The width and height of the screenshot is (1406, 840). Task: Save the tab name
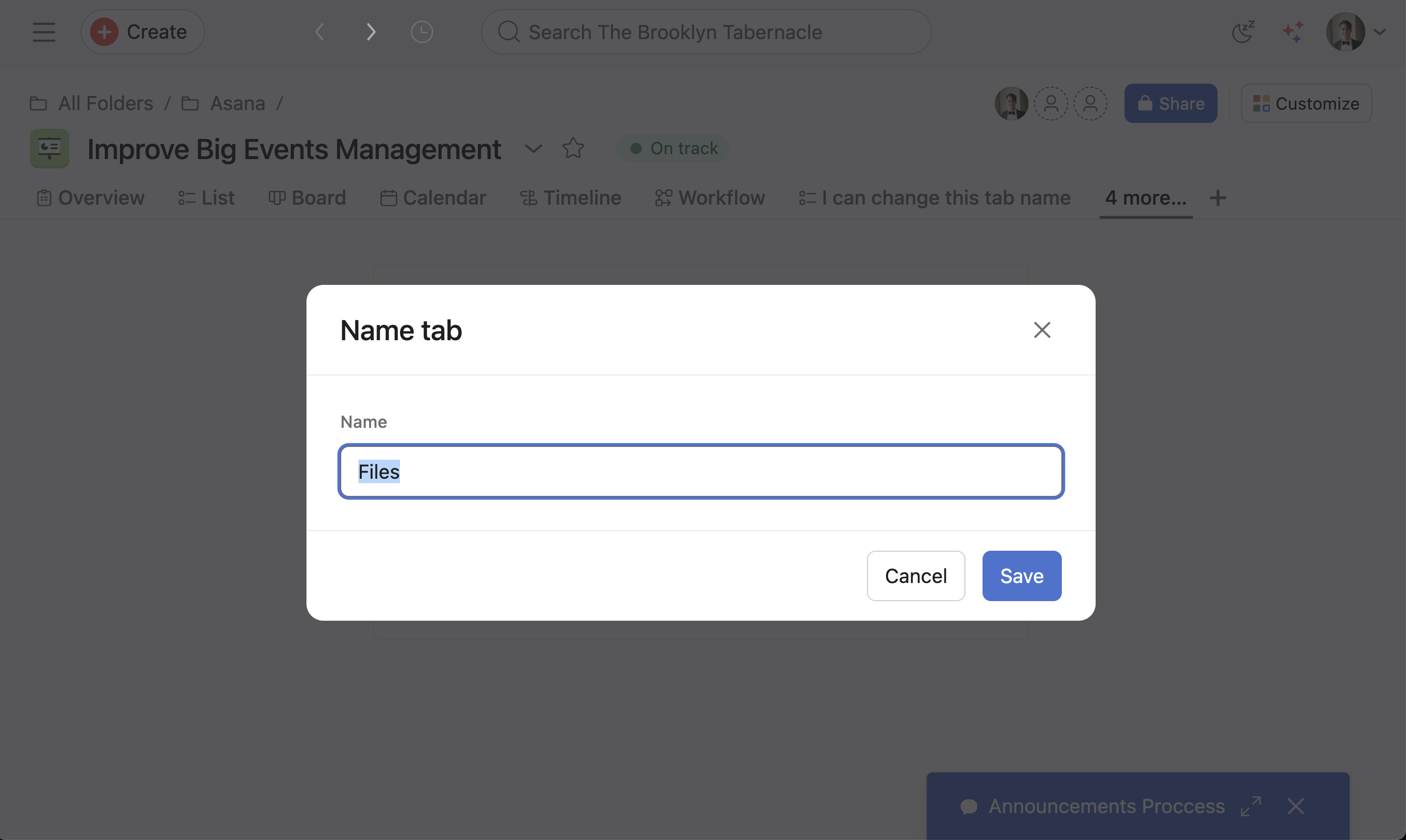(x=1022, y=576)
